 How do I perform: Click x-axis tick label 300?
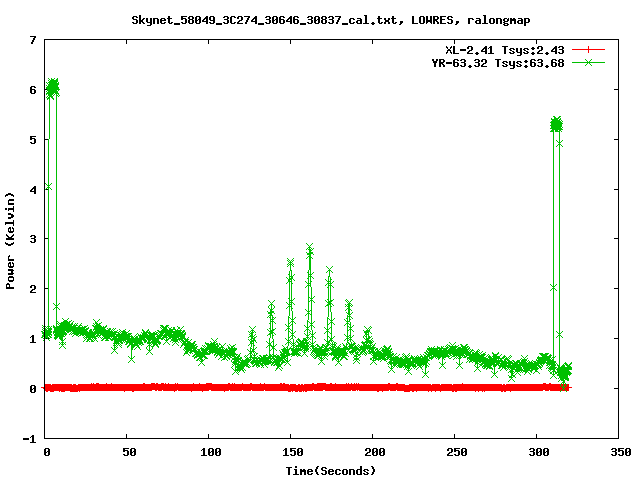pyautogui.click(x=539, y=452)
